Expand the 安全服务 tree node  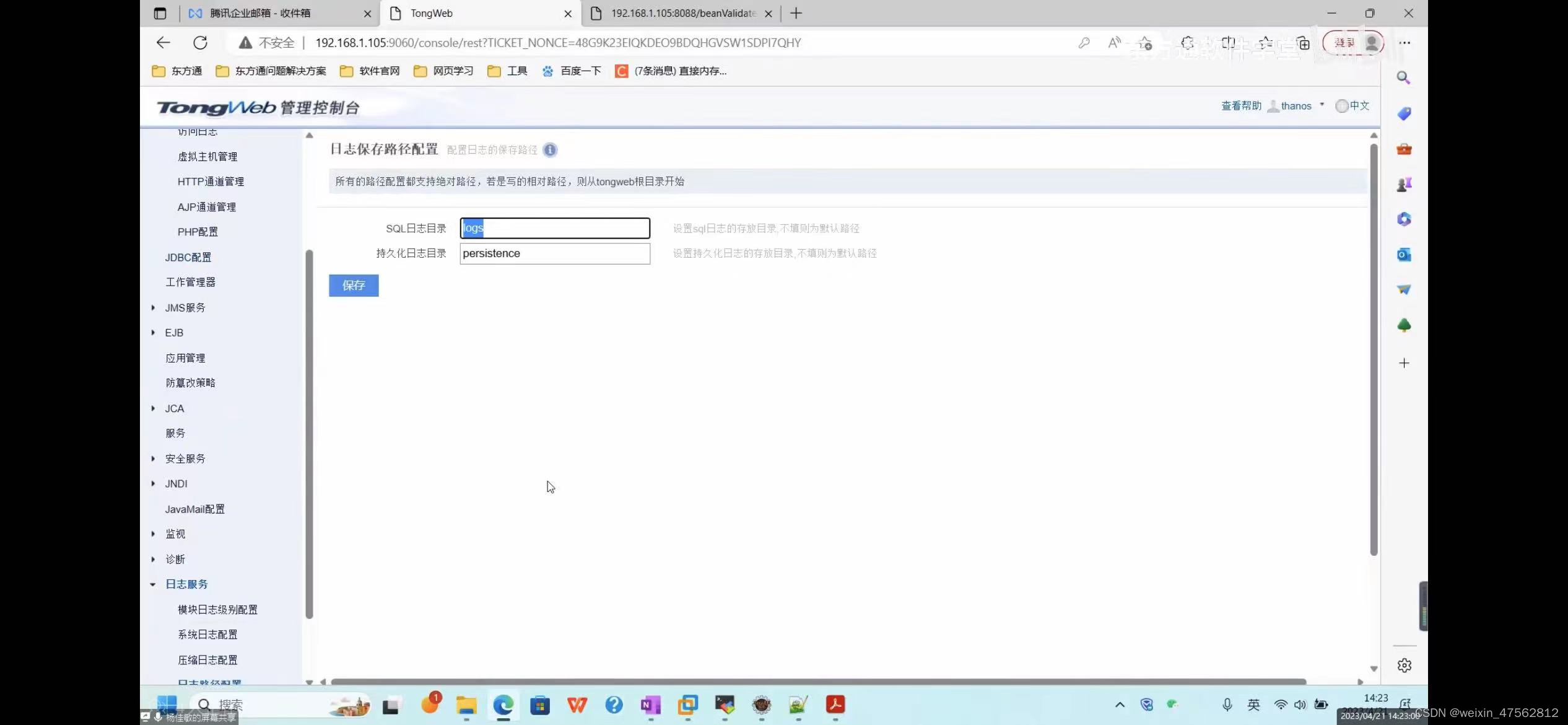point(153,459)
